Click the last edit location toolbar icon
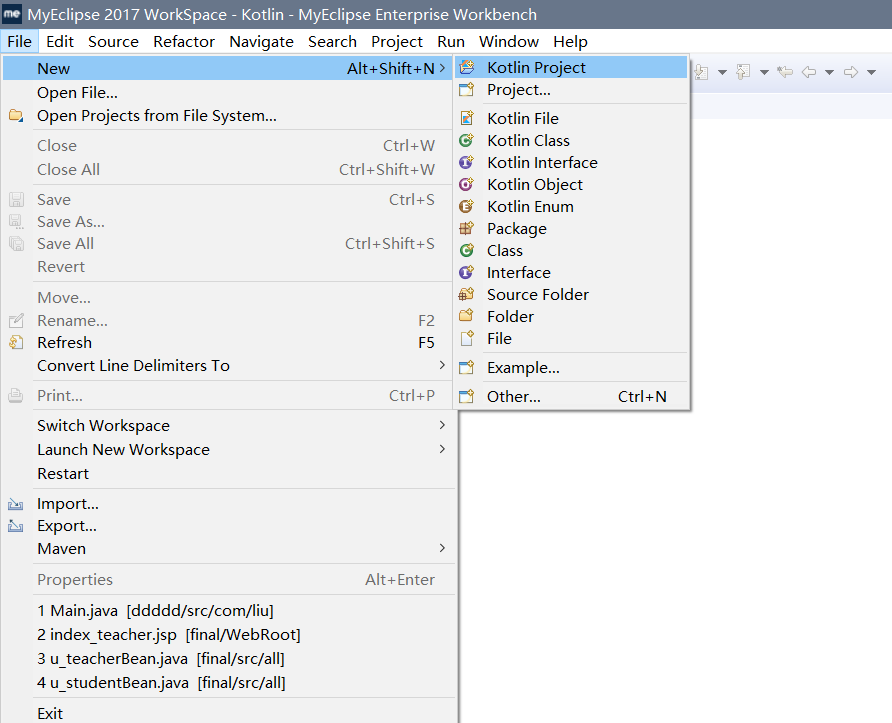Viewport: 892px width, 723px height. click(785, 71)
